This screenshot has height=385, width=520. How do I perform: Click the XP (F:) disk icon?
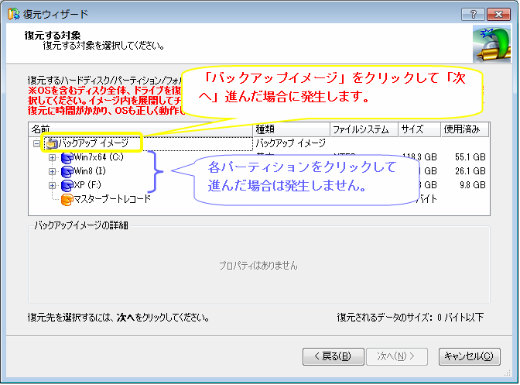coord(67,185)
